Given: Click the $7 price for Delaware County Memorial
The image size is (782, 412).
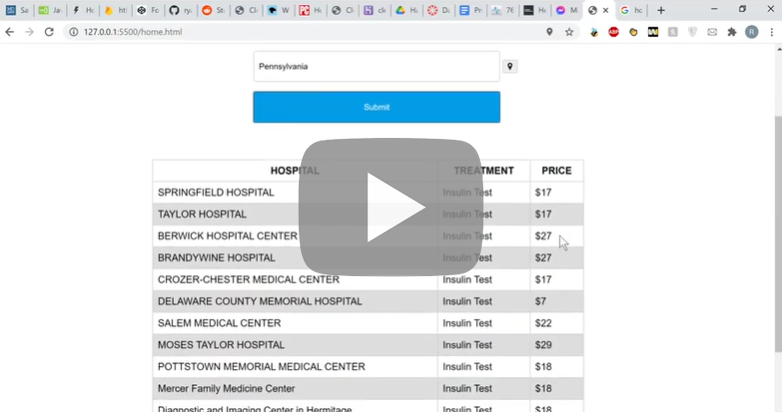Looking at the screenshot, I should [x=541, y=301].
